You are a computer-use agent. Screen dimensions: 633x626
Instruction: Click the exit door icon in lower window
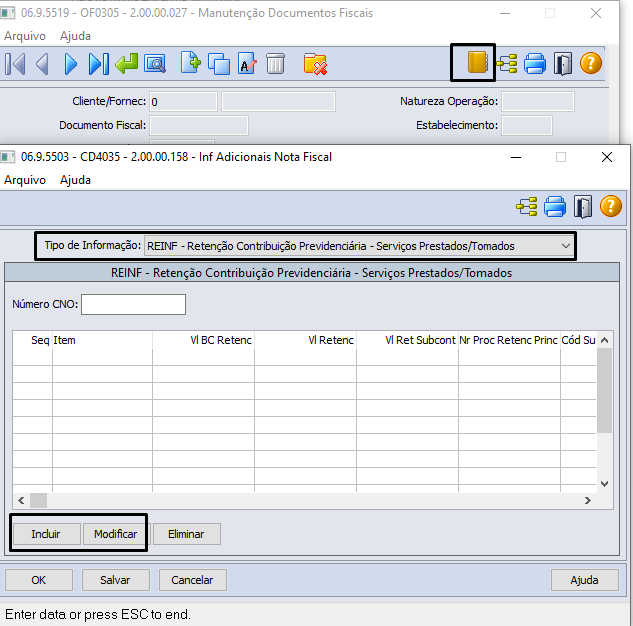point(583,207)
